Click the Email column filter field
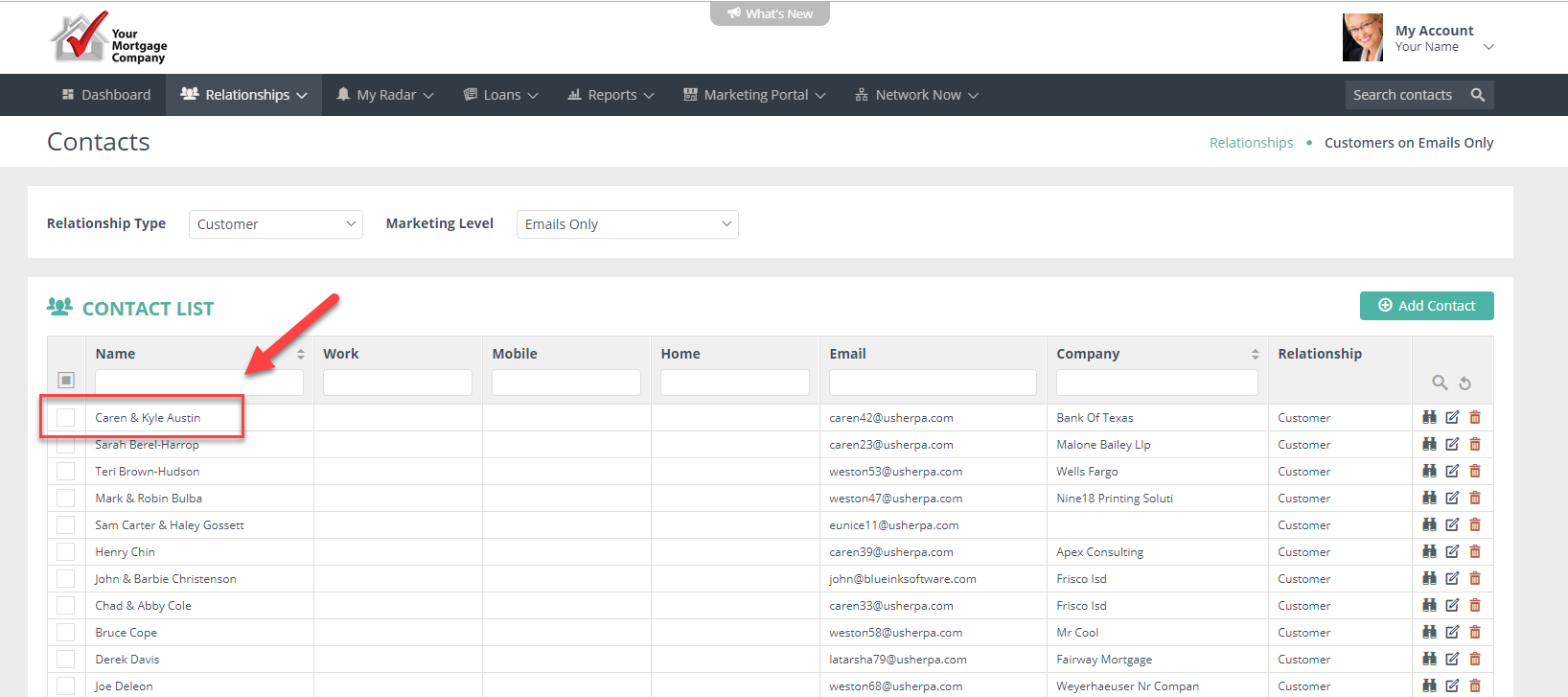 point(932,383)
